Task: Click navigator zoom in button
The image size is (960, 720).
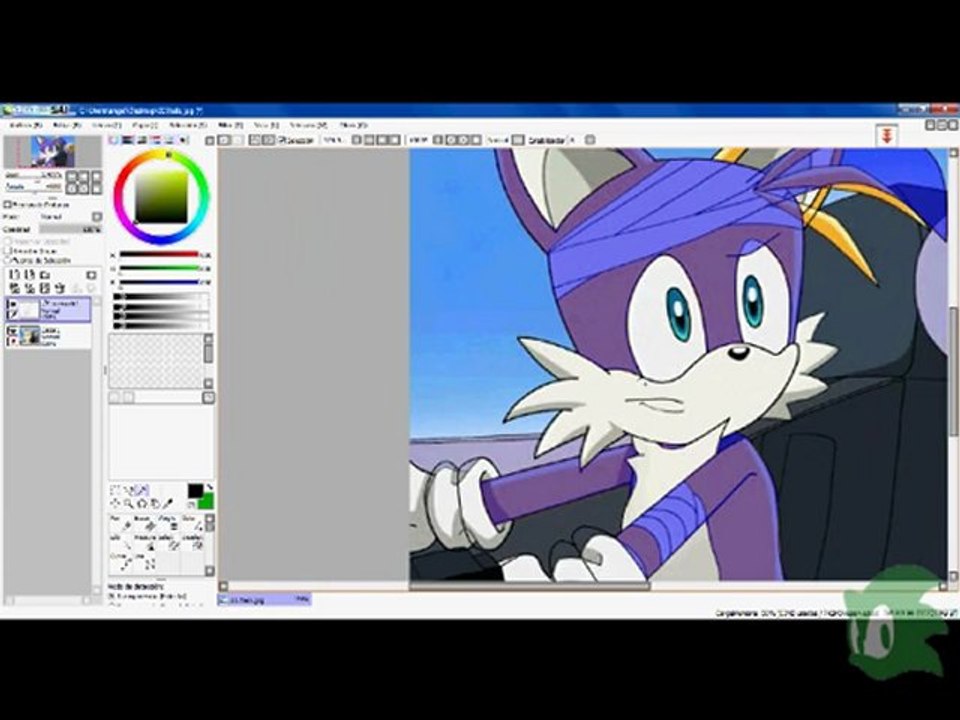Action: point(84,177)
